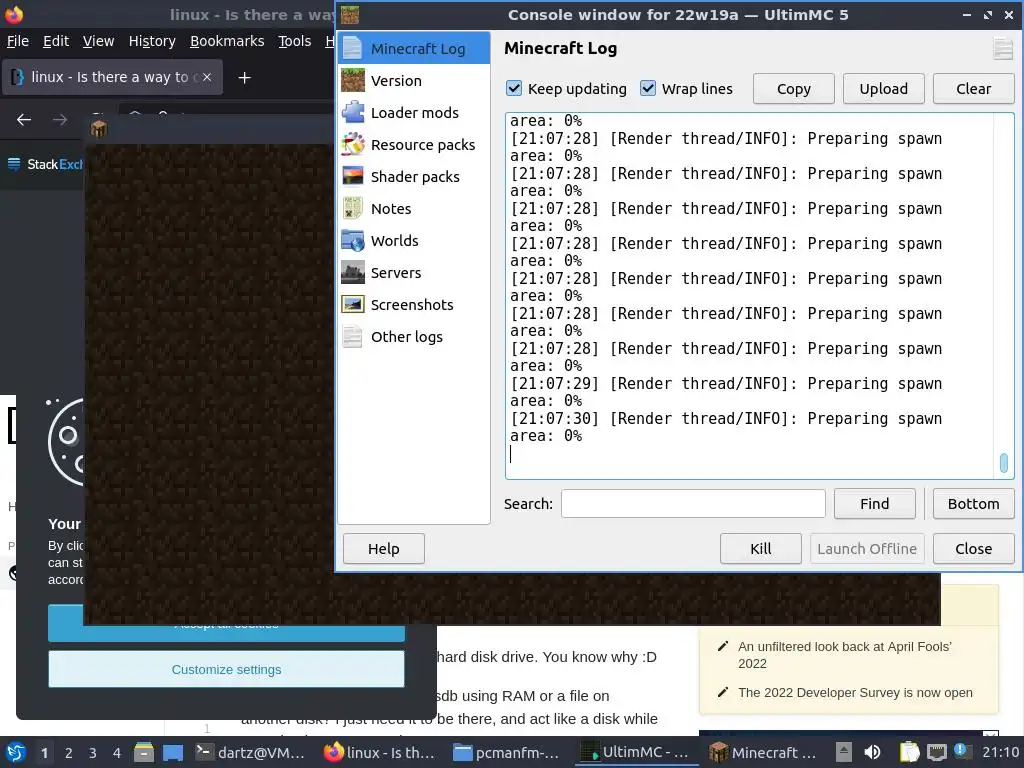The width and height of the screenshot is (1024, 768).
Task: Click the Firefox forward arrow
Action: [x=60, y=120]
